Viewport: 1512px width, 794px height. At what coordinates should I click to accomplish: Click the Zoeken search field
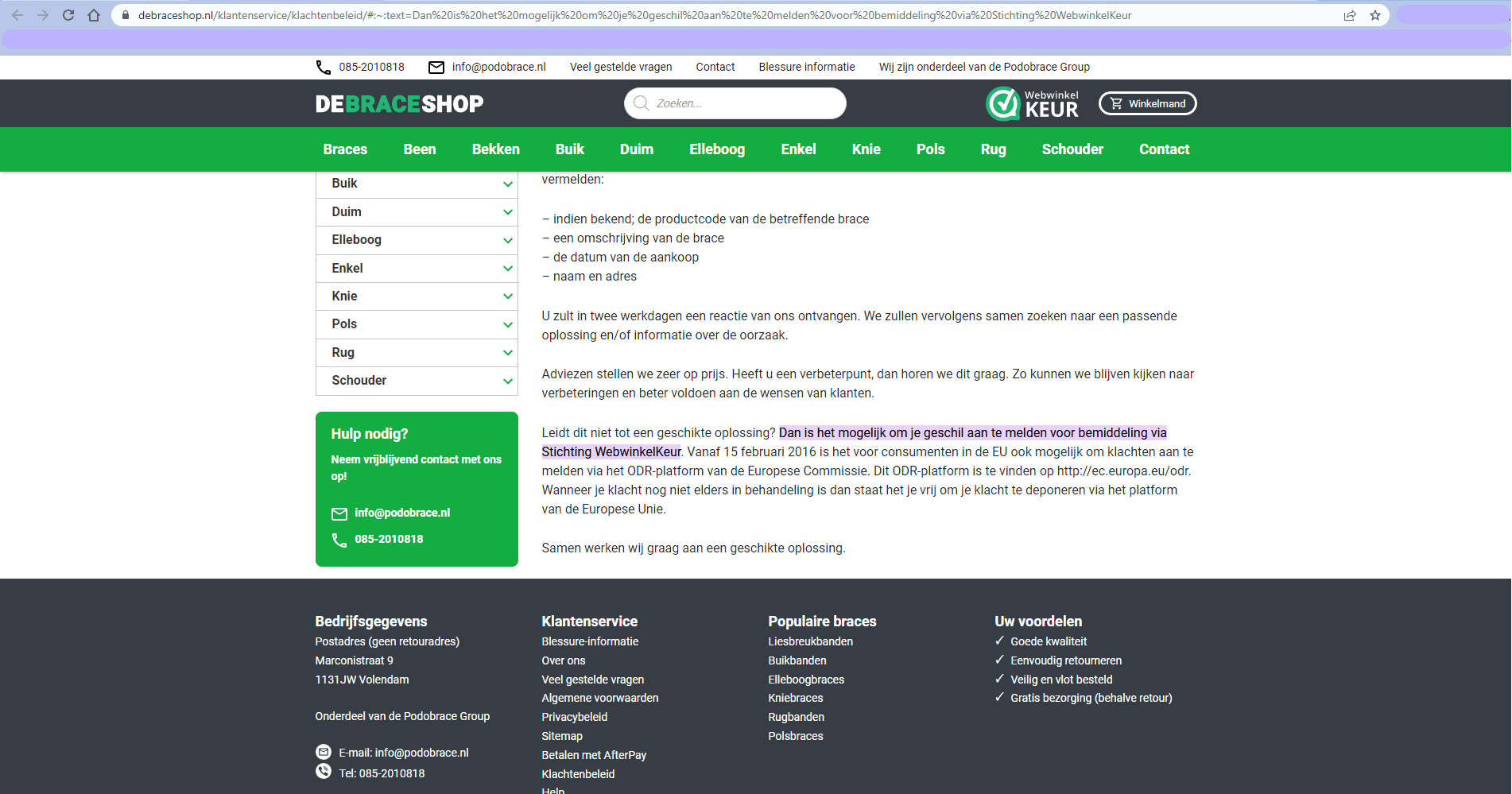743,103
